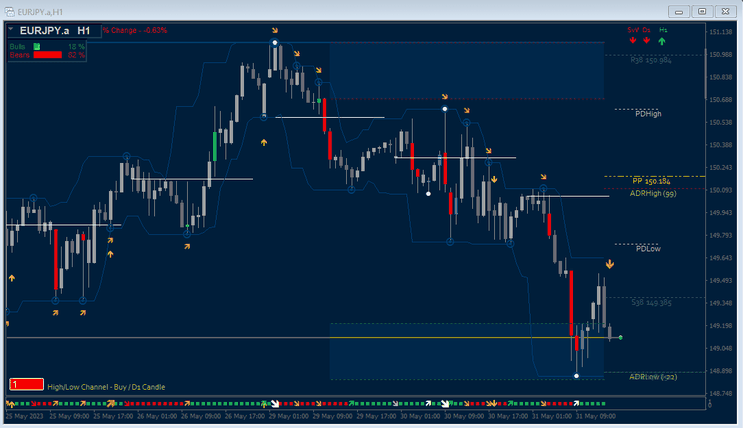Click the orange up arrow at far left chart edge
The image size is (743, 428).
click(x=12, y=278)
